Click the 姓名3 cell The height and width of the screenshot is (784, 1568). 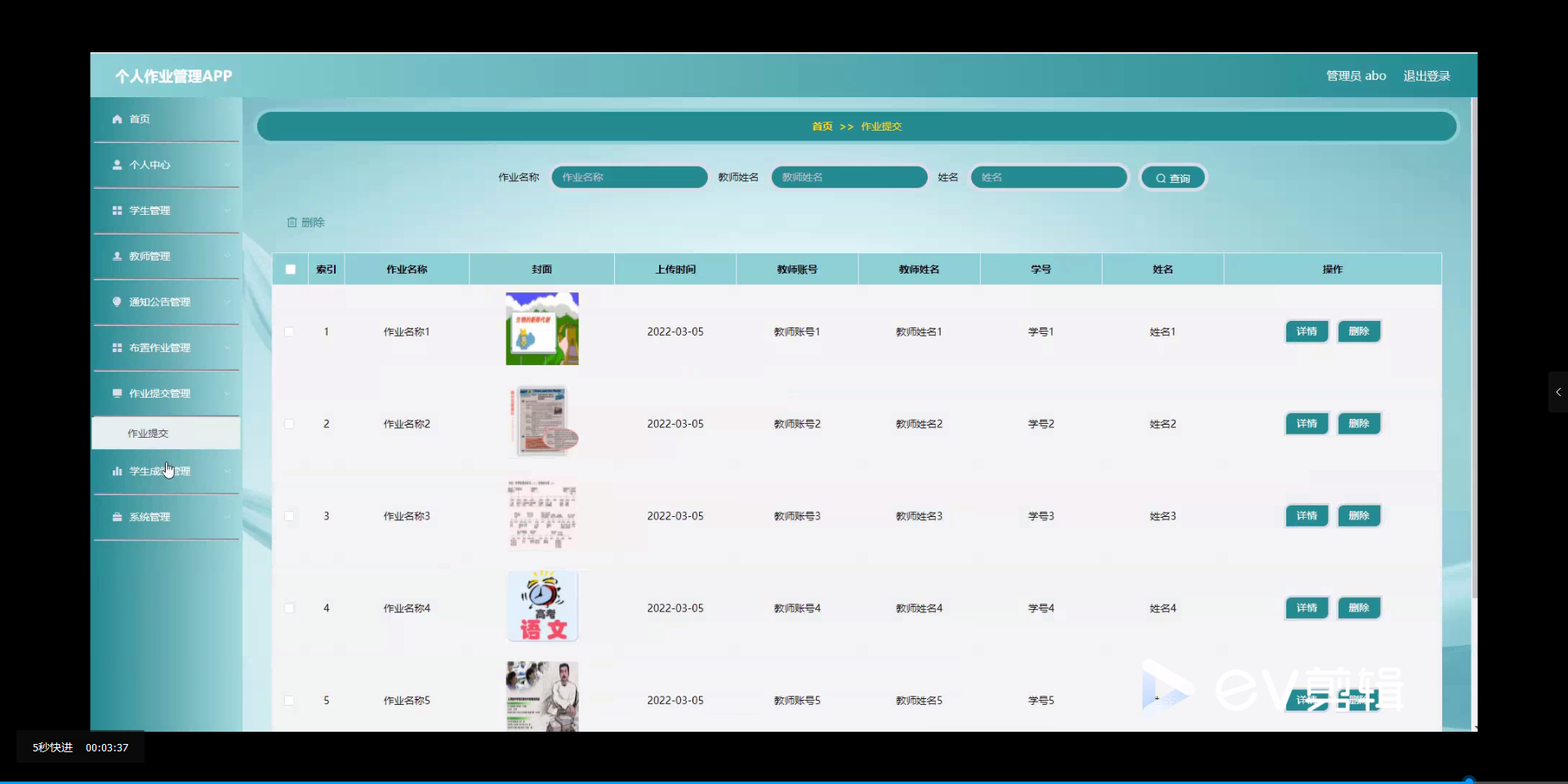pyautogui.click(x=1162, y=516)
